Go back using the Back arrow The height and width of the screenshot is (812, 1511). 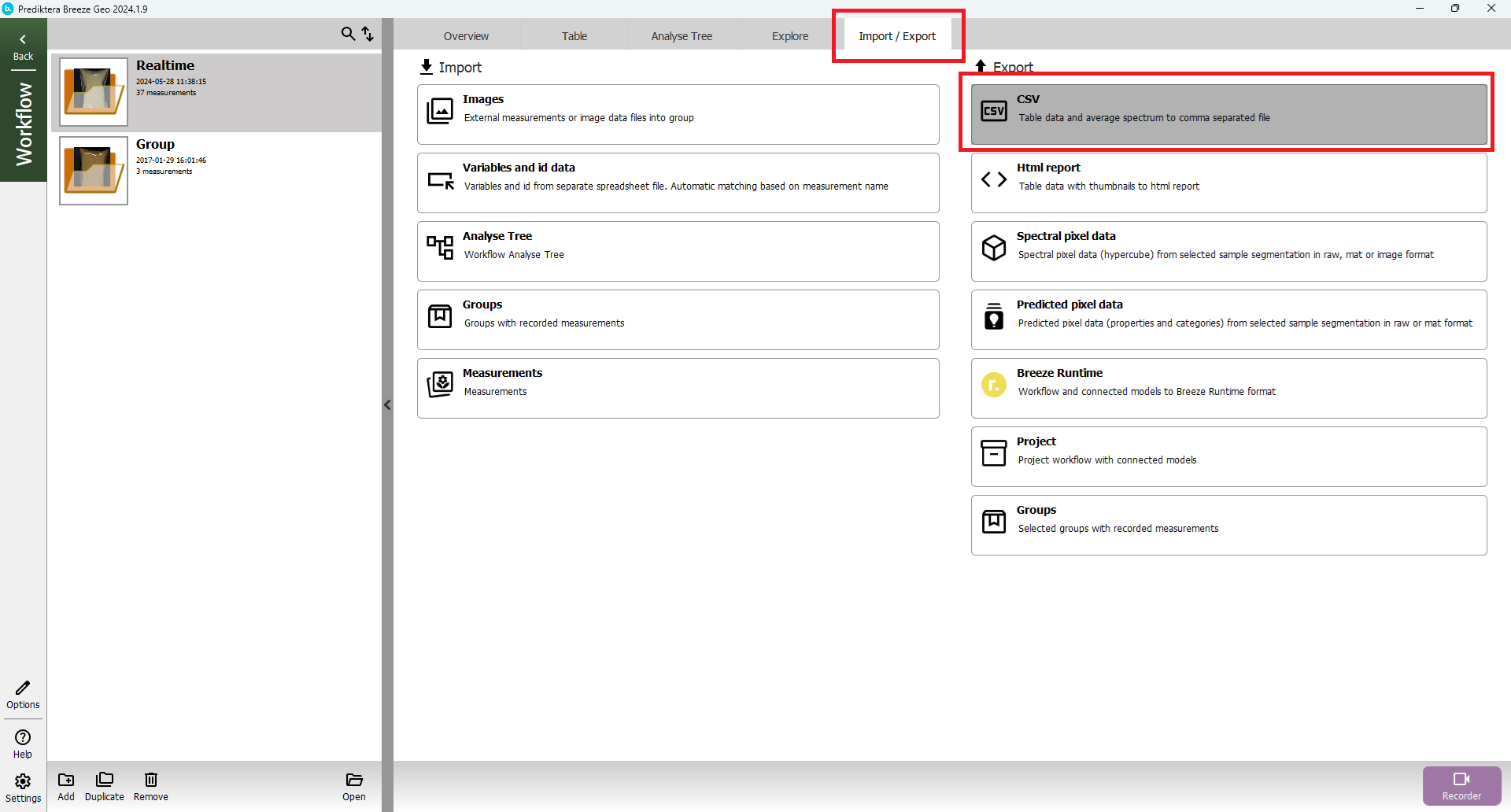(x=23, y=46)
